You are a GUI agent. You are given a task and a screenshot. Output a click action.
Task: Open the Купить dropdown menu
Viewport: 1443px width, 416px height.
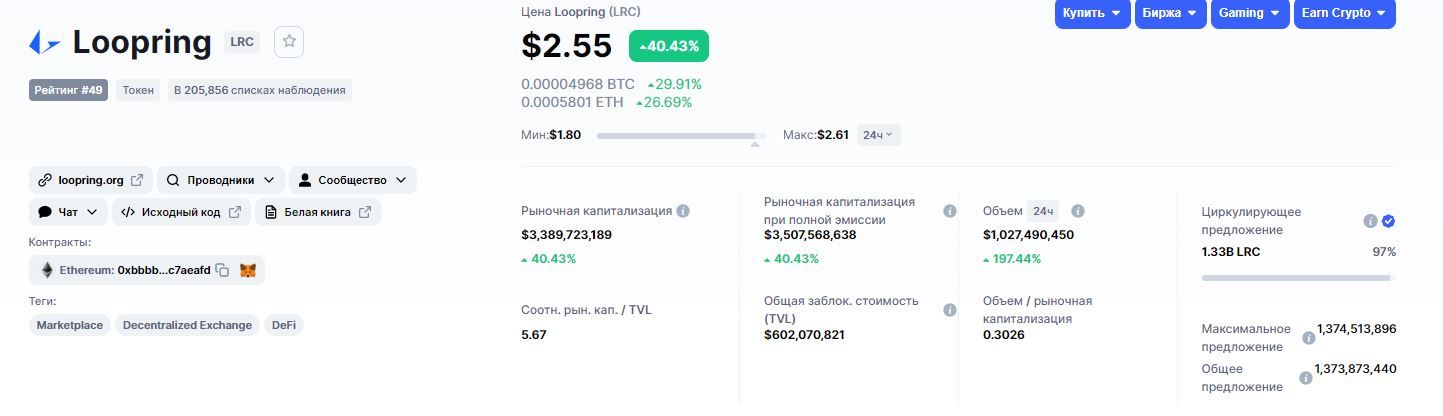(x=1092, y=13)
